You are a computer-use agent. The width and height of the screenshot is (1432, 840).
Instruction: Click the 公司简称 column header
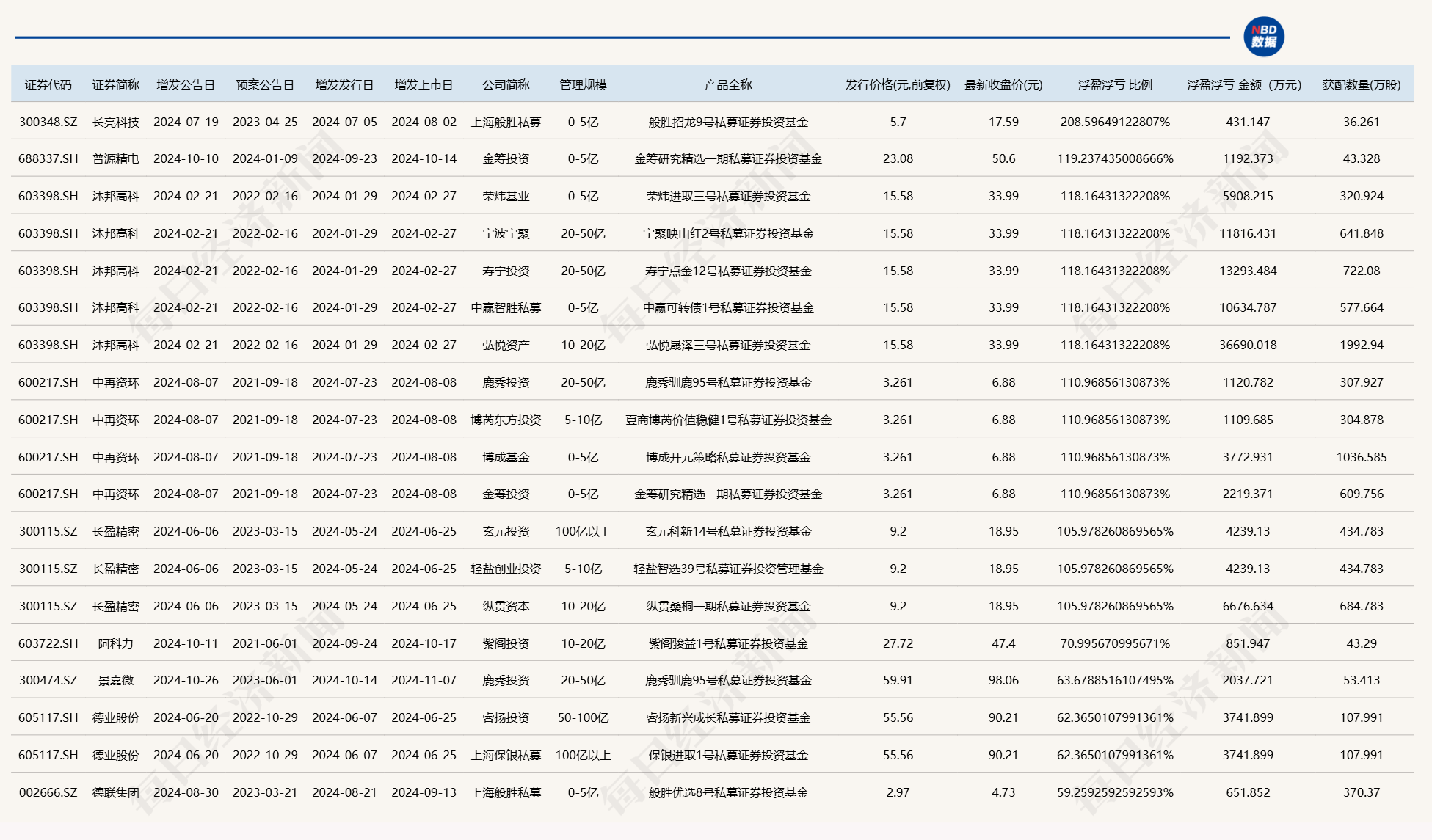click(x=506, y=85)
